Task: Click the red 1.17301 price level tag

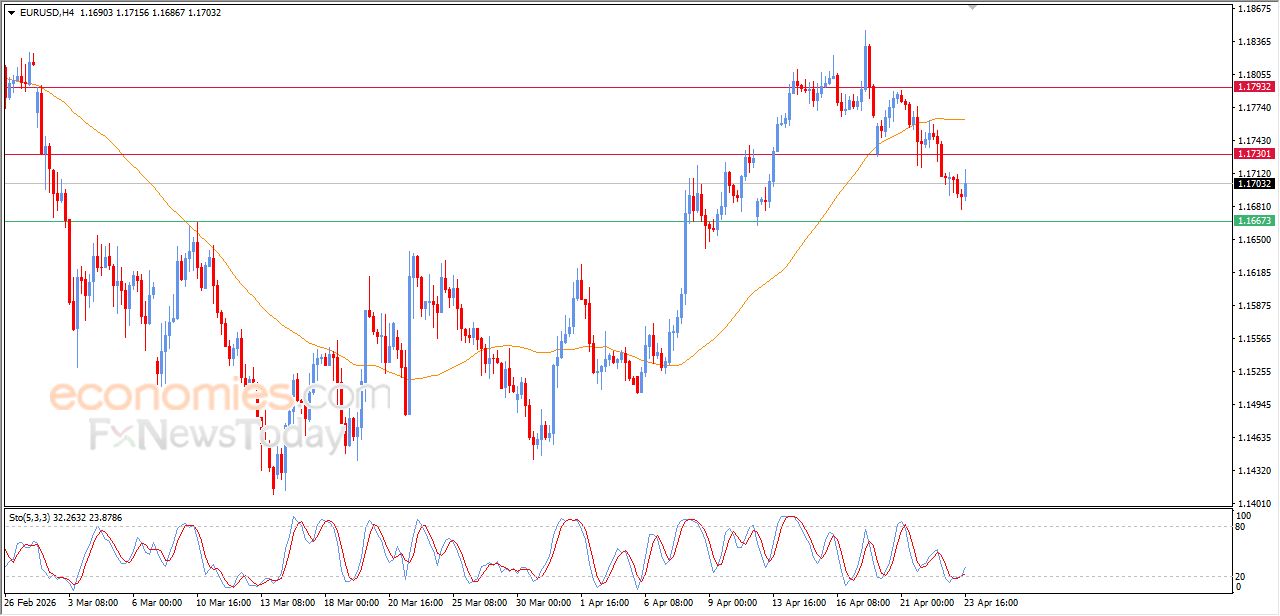Action: [1254, 154]
